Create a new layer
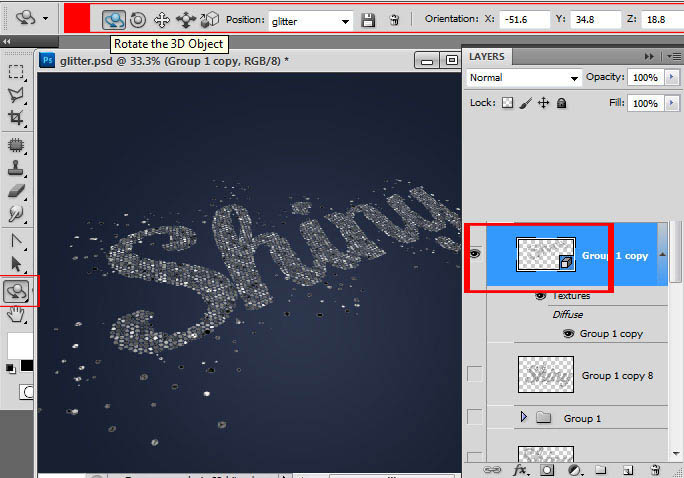The image size is (684, 478). tap(628, 470)
